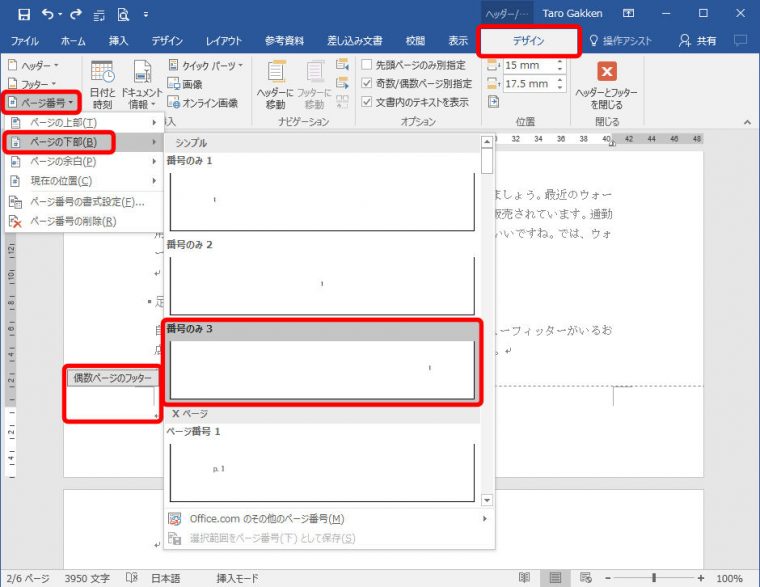The height and width of the screenshot is (587, 760).
Task: Toggle Show Document Text (文書内のテキストを表示) checkbox
Action: pyautogui.click(x=367, y=102)
